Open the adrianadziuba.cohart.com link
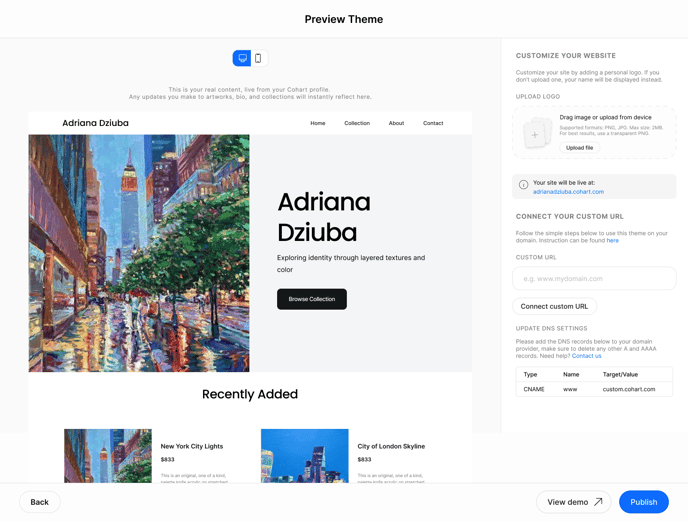Image resolution: width=688 pixels, height=521 pixels. pyautogui.click(x=568, y=191)
